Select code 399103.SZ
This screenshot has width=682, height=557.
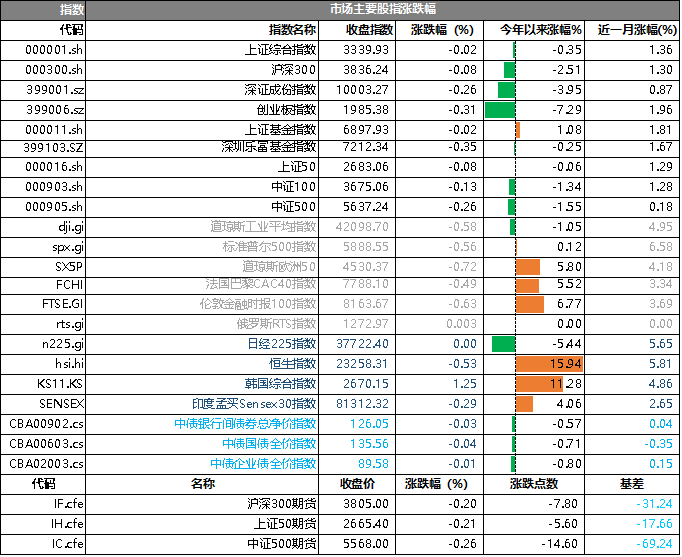53,148
